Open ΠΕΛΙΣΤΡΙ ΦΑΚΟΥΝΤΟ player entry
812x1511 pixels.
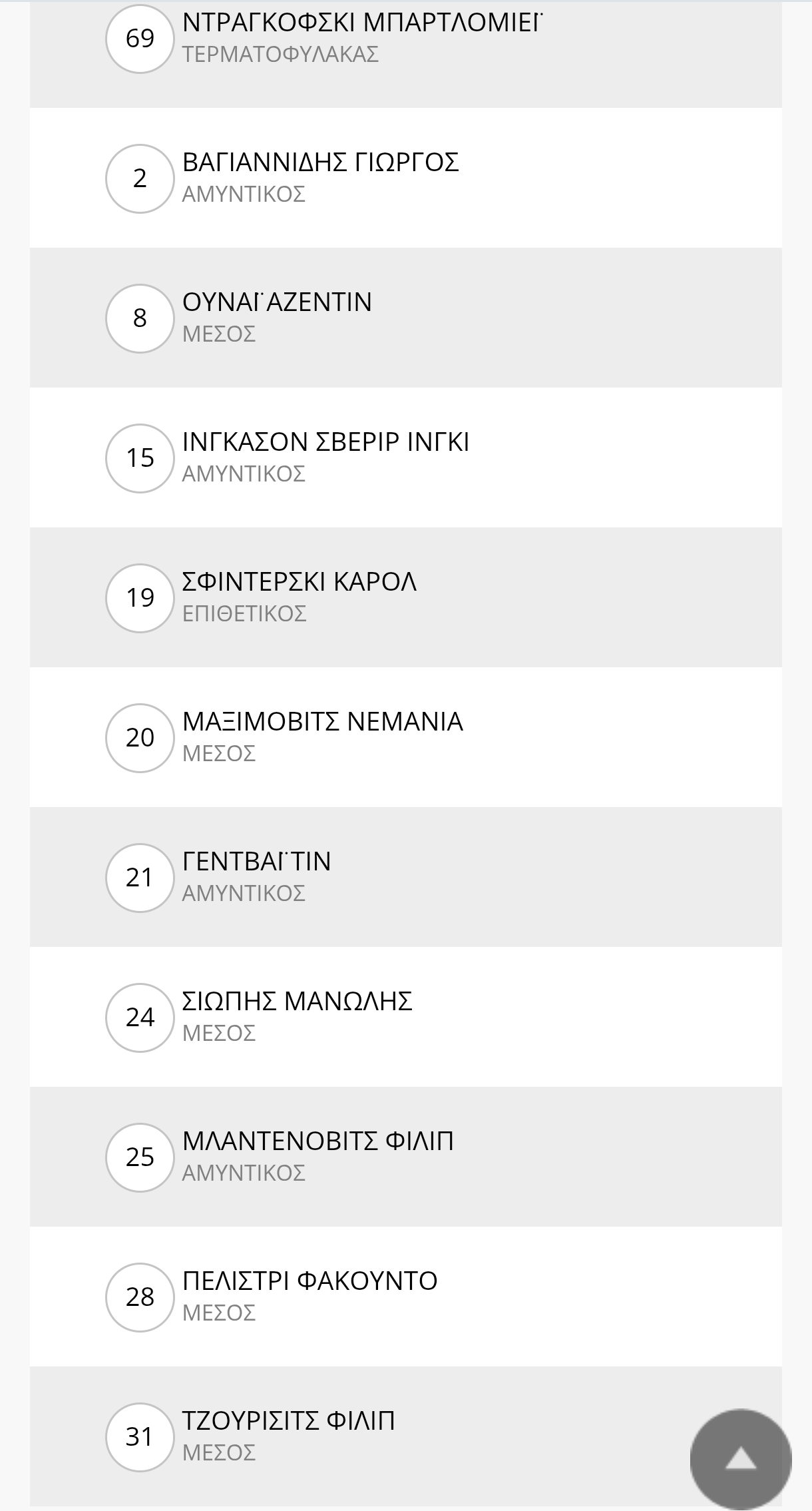[309, 1281]
